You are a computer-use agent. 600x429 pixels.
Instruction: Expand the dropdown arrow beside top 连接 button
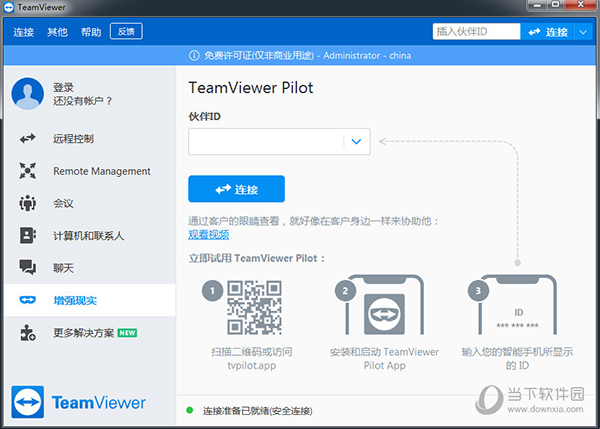point(583,32)
